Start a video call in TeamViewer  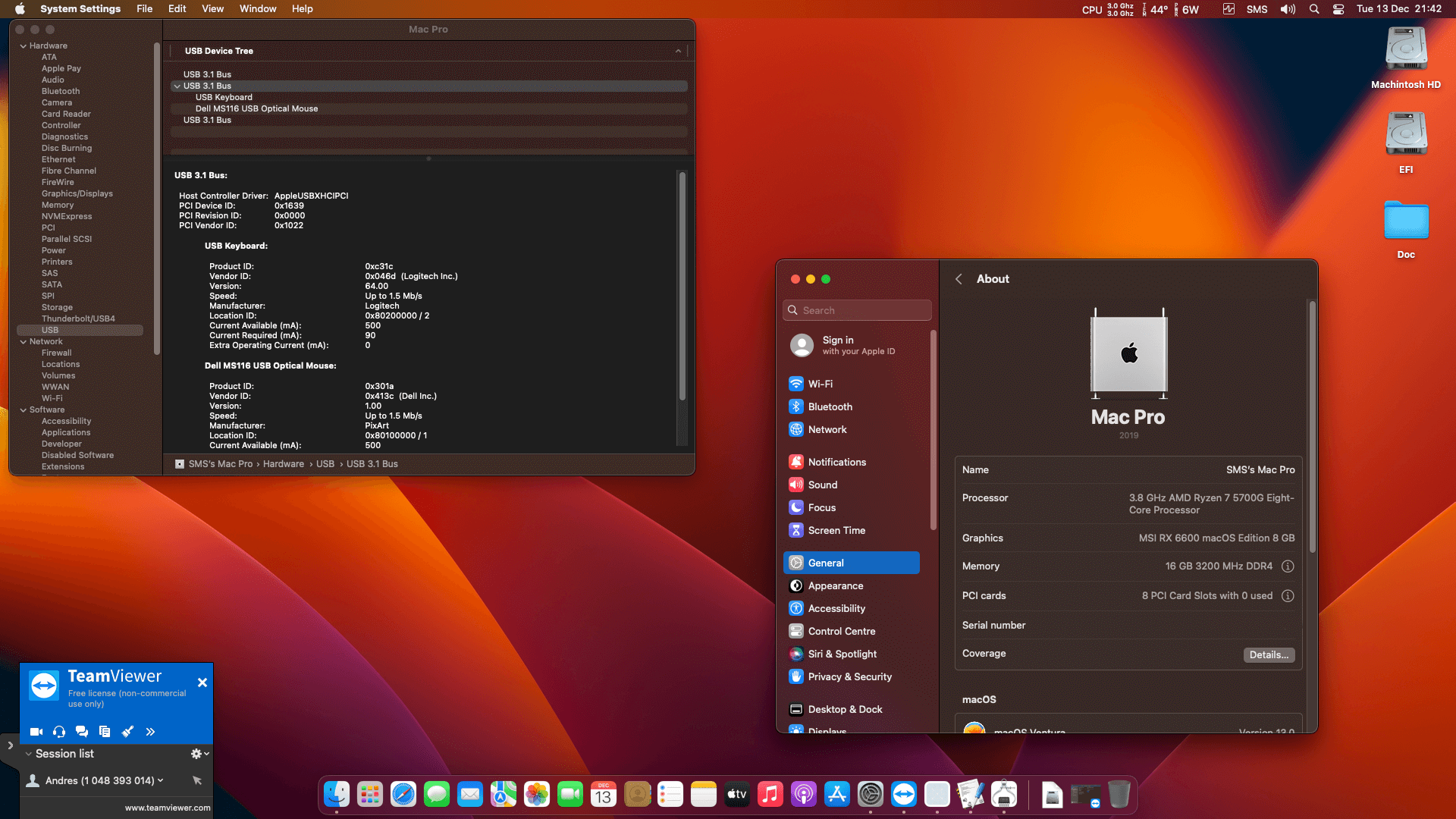(x=36, y=732)
